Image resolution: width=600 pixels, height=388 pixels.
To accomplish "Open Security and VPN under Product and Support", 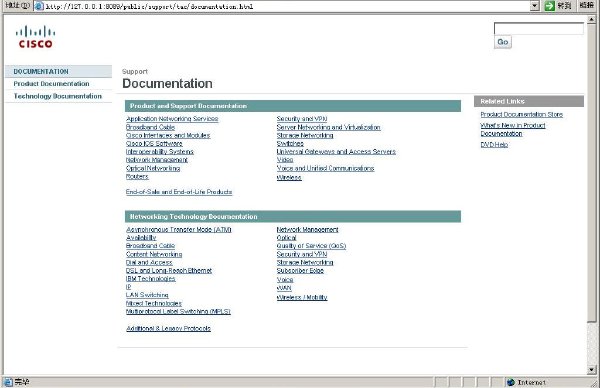I will (x=302, y=119).
